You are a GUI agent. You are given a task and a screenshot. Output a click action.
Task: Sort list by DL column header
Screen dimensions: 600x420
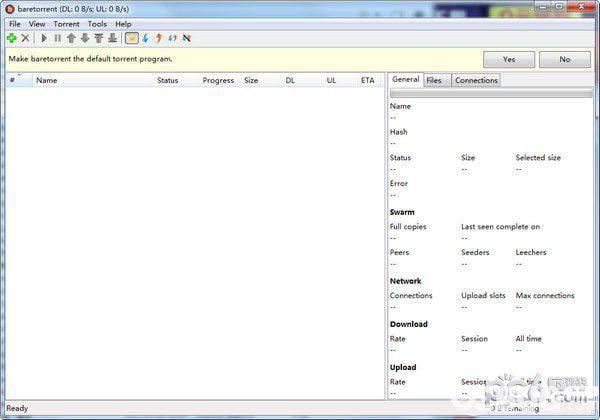(302, 80)
